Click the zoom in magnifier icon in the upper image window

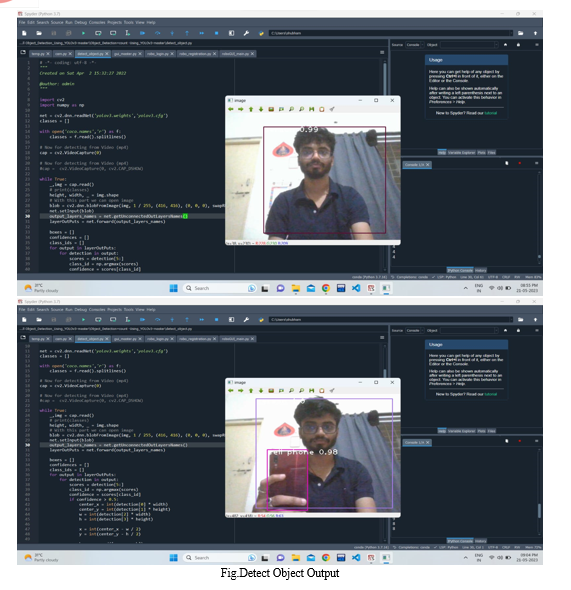(291, 109)
